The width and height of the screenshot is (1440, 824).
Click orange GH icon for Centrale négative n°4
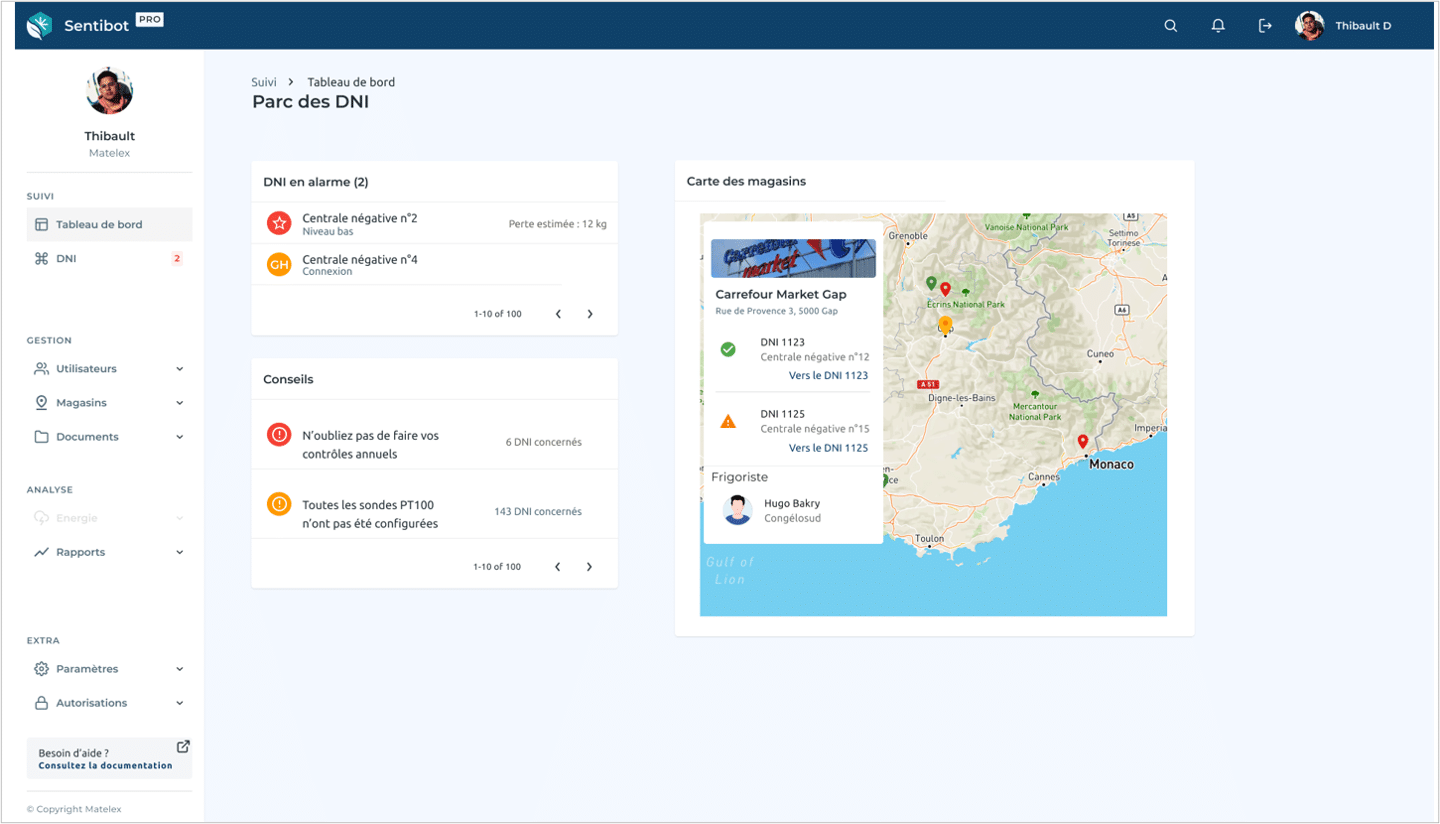point(279,265)
